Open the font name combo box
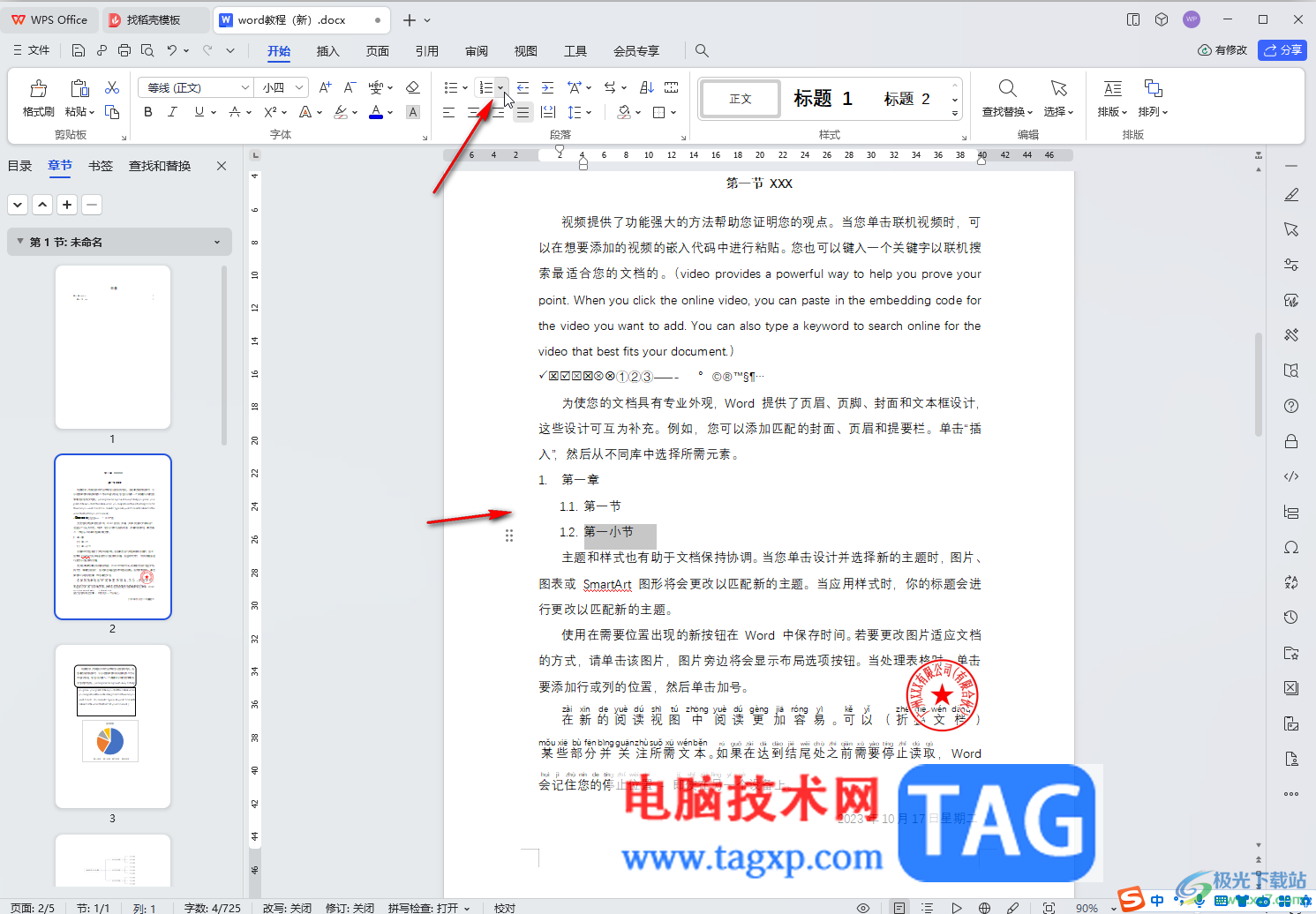 (195, 87)
